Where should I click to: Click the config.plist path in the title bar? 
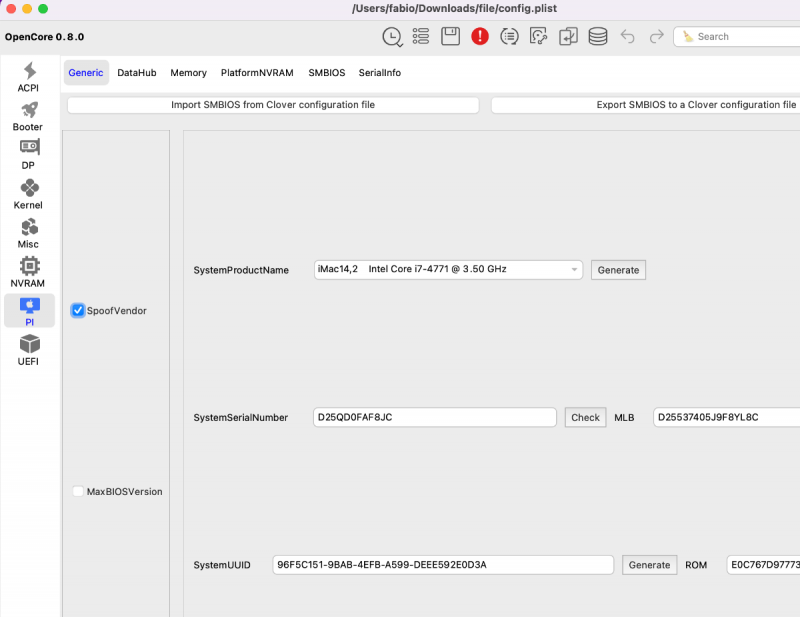point(454,8)
